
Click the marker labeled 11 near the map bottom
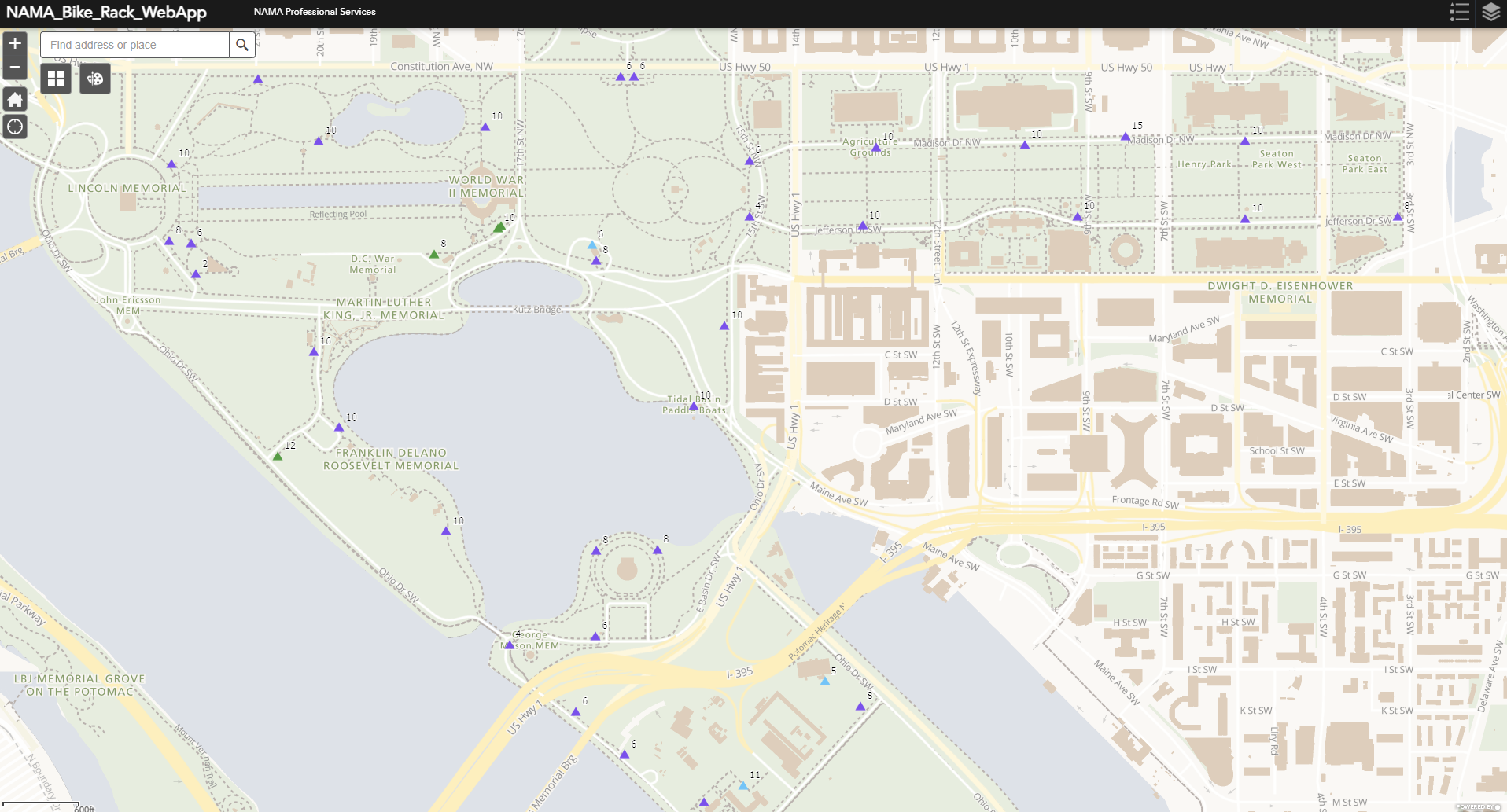[743, 784]
